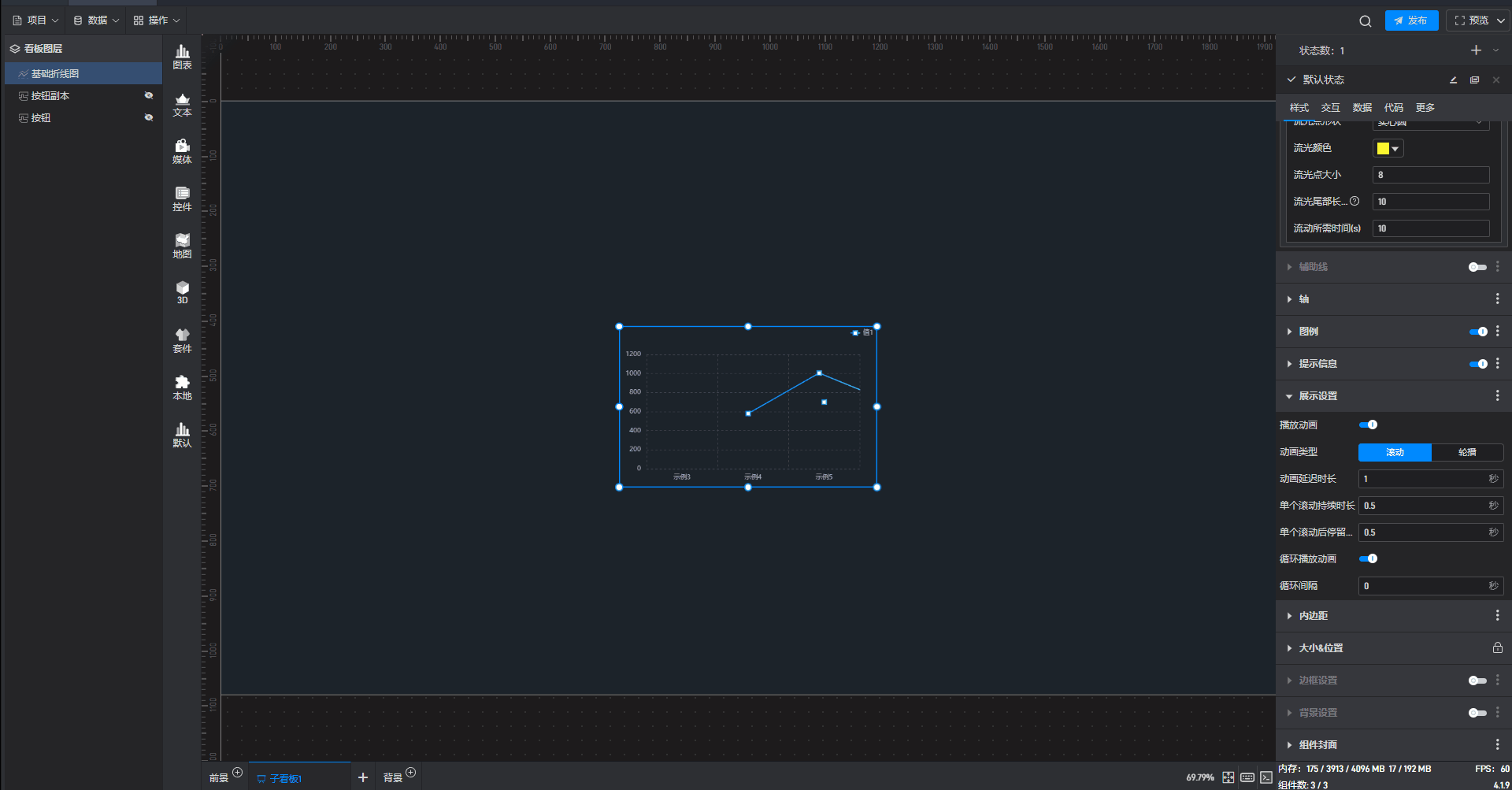Open the 地图 map component panel
Viewport: 1512px width, 790px height.
182,246
